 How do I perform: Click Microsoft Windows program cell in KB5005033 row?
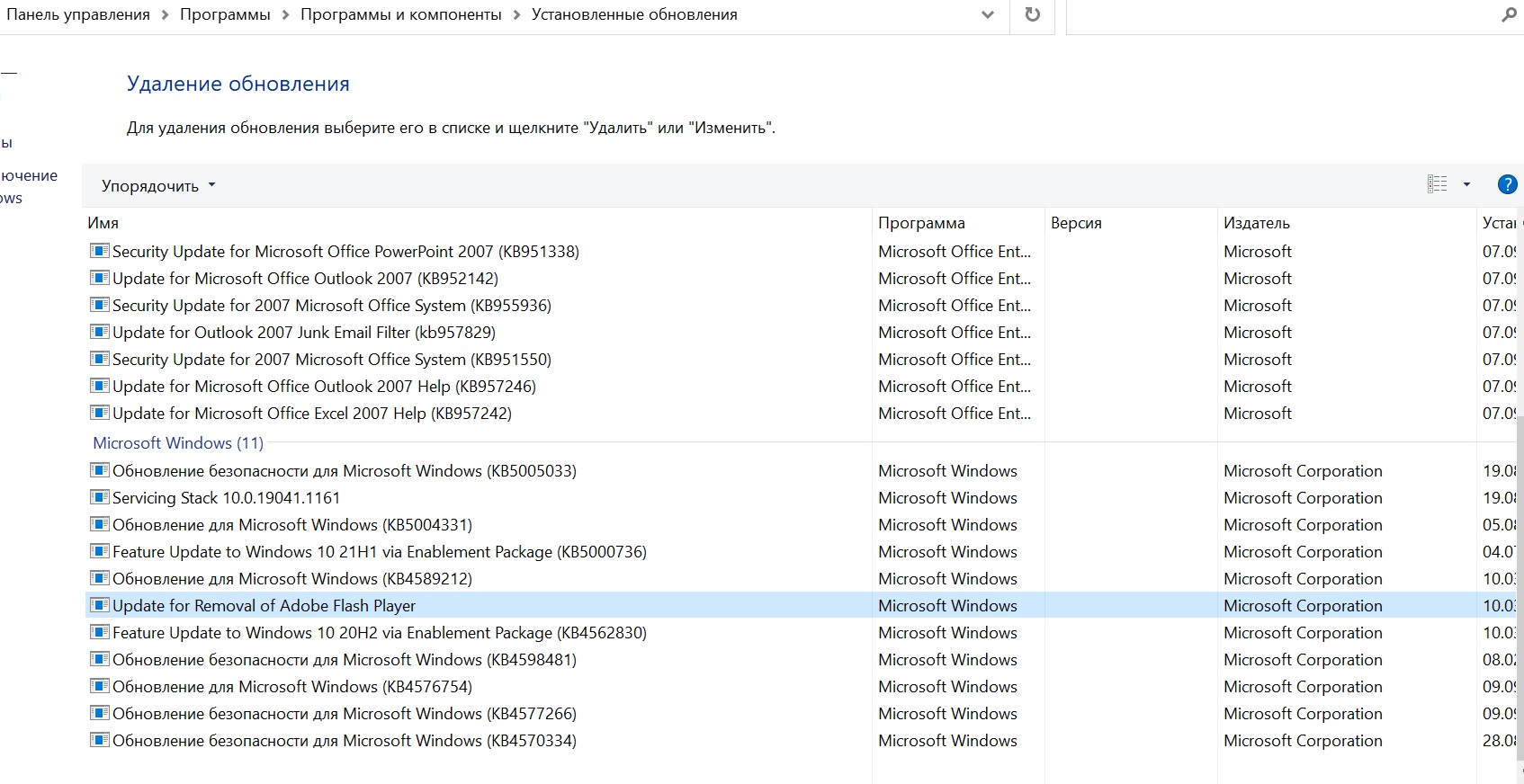point(947,470)
